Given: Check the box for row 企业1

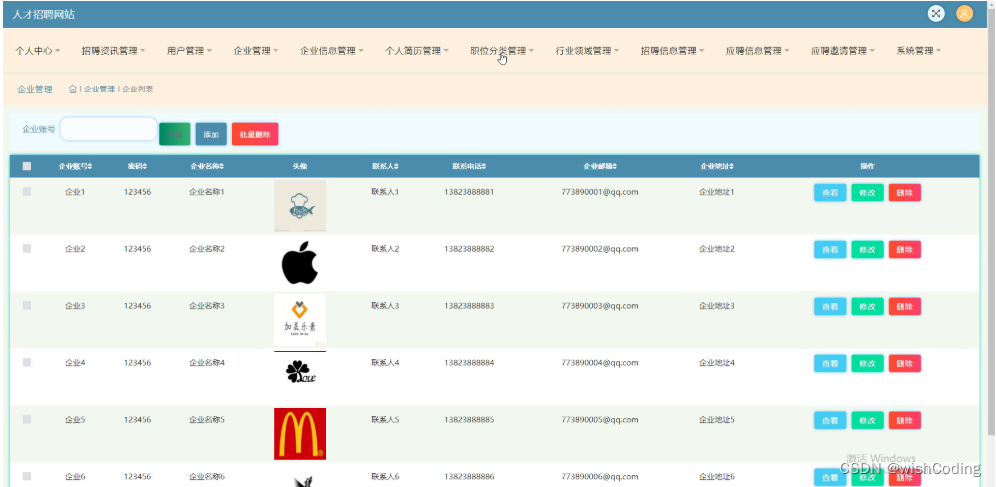Looking at the screenshot, I should 27,191.
